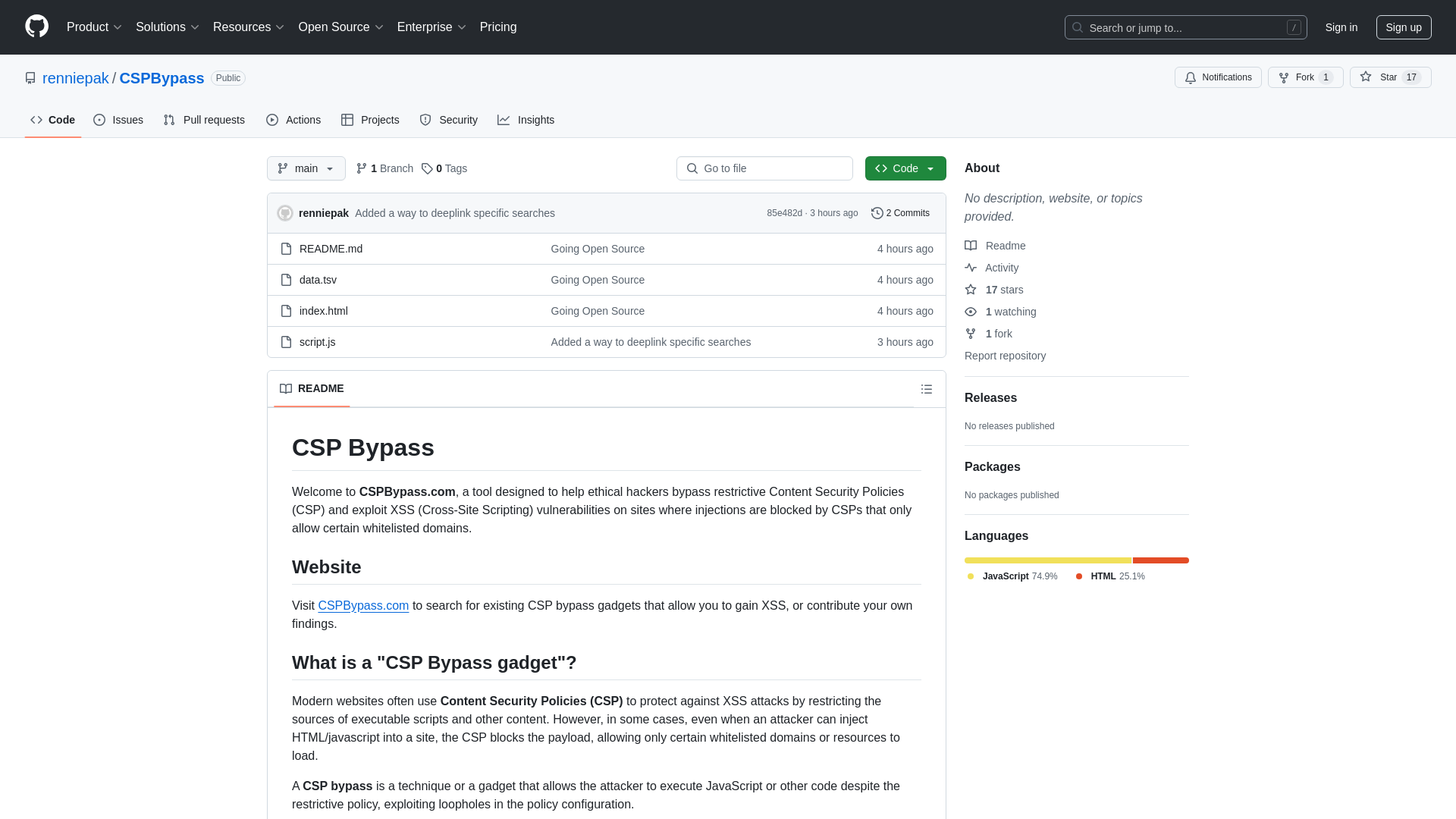Click the Actions workflow icon
1456x819 pixels.
click(x=273, y=120)
